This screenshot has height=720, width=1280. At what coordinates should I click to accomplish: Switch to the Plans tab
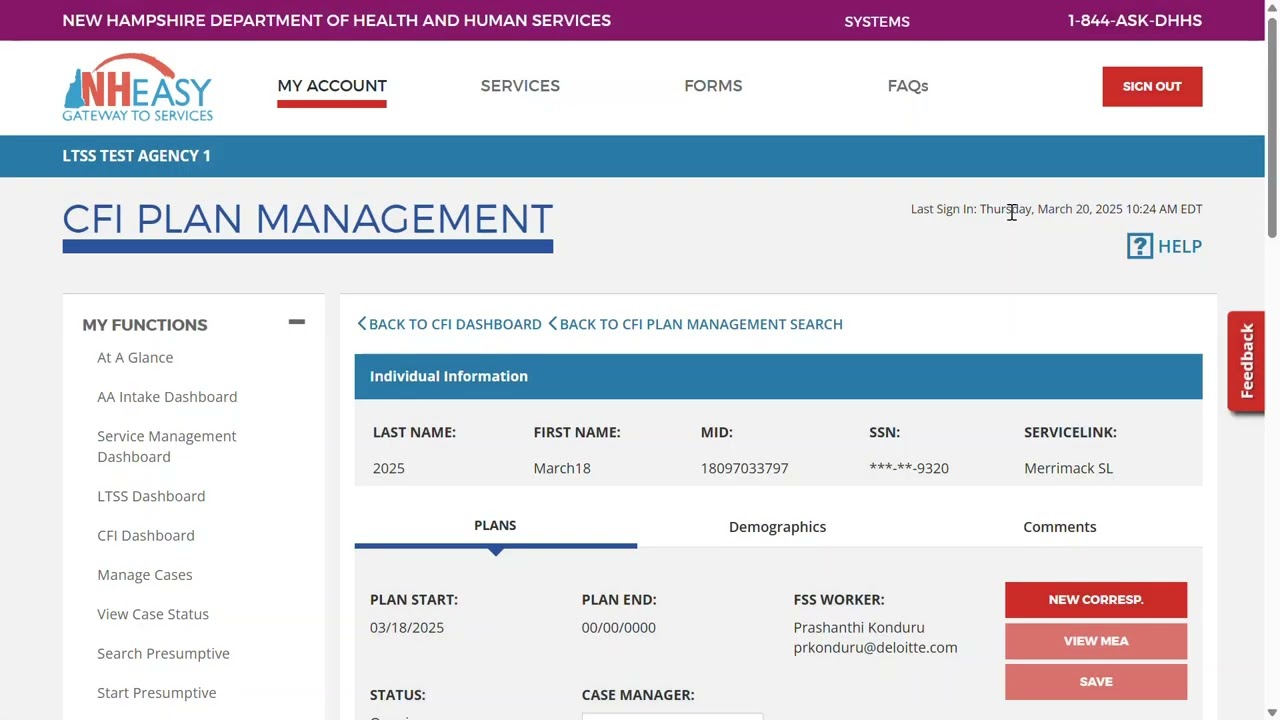(x=495, y=526)
